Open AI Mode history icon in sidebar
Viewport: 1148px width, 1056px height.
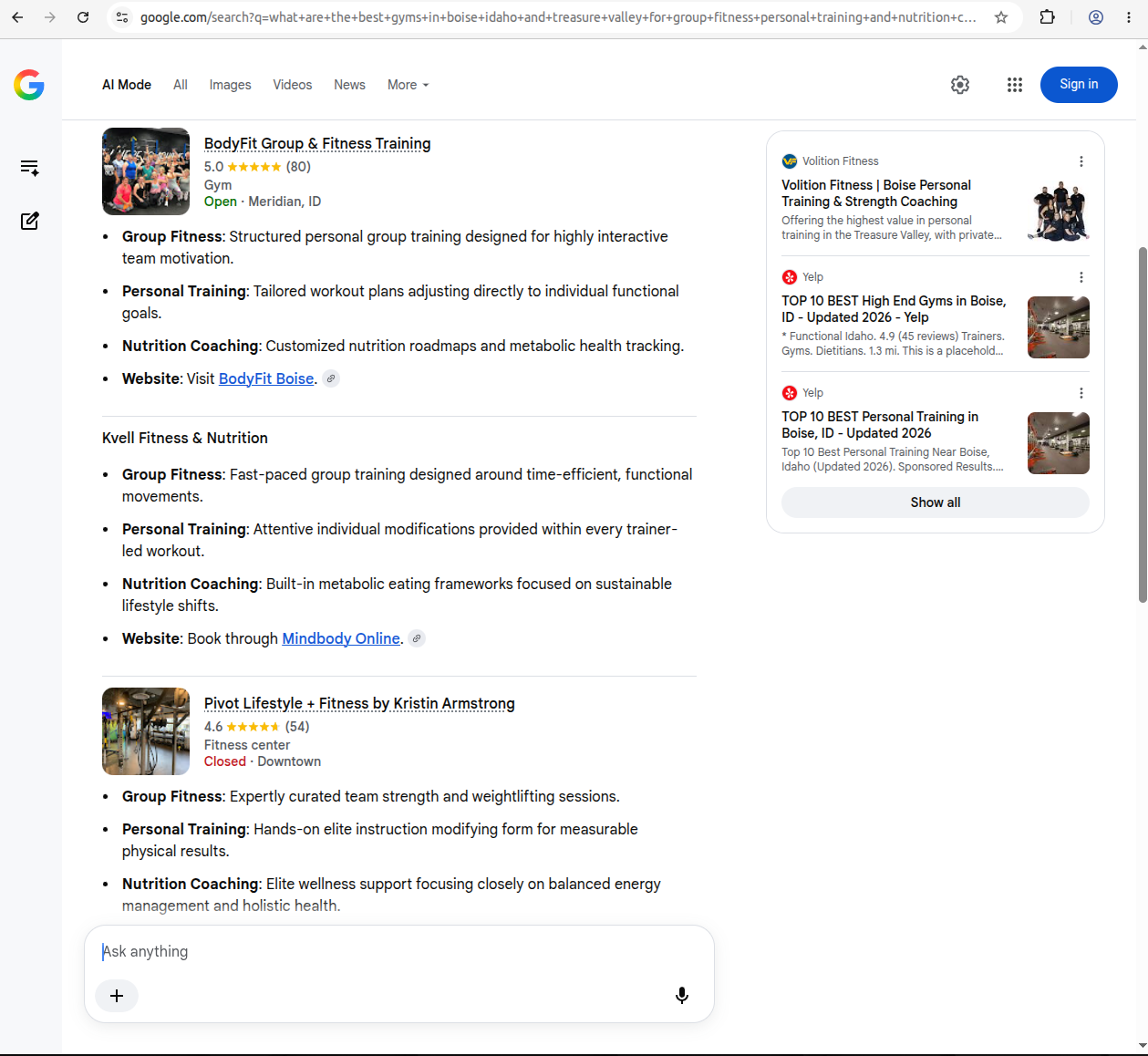[29, 168]
